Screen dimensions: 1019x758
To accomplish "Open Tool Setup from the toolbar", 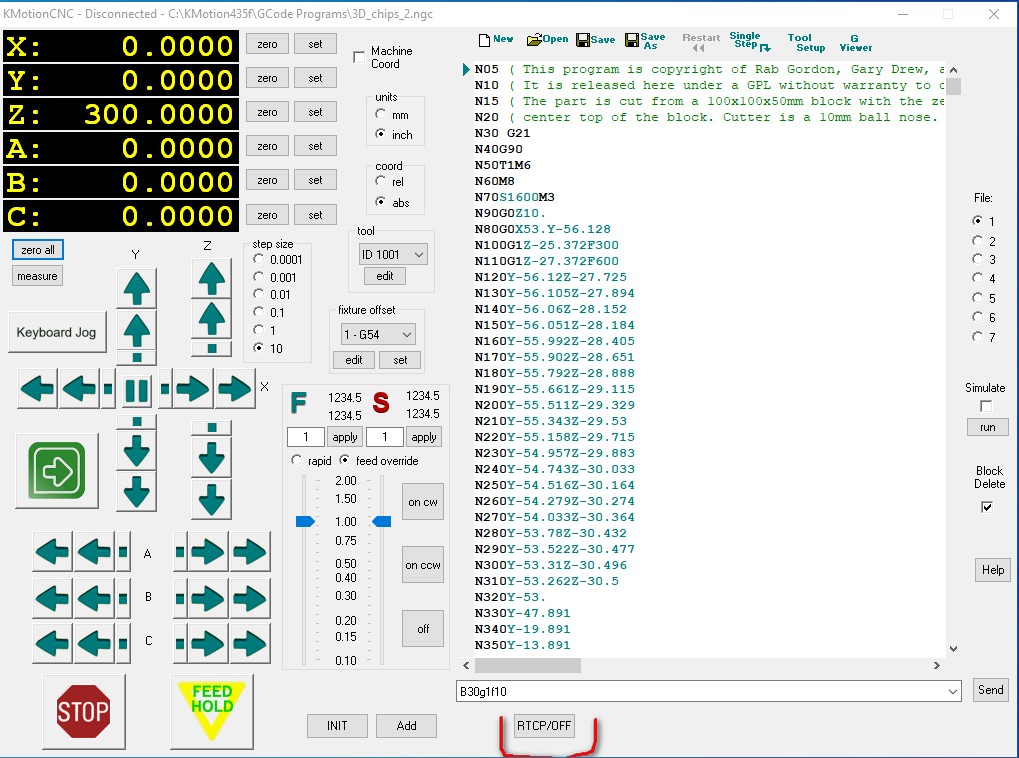I will coord(806,42).
